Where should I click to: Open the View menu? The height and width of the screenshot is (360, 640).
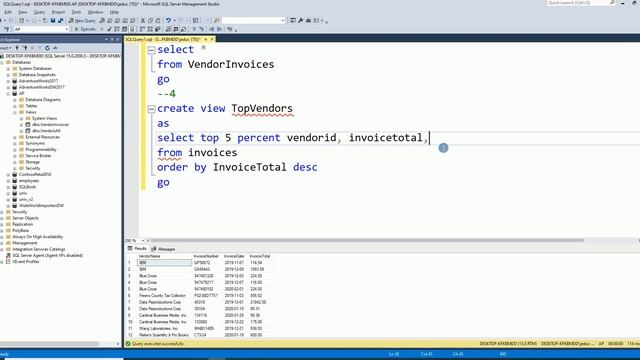(x=22, y=12)
